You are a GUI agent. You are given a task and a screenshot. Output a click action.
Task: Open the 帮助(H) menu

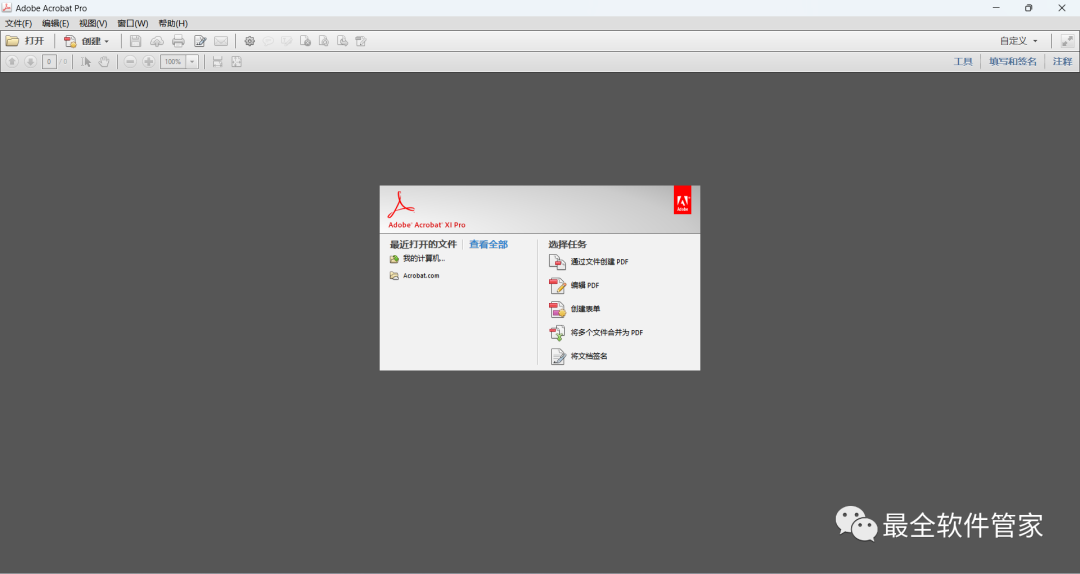tap(173, 23)
